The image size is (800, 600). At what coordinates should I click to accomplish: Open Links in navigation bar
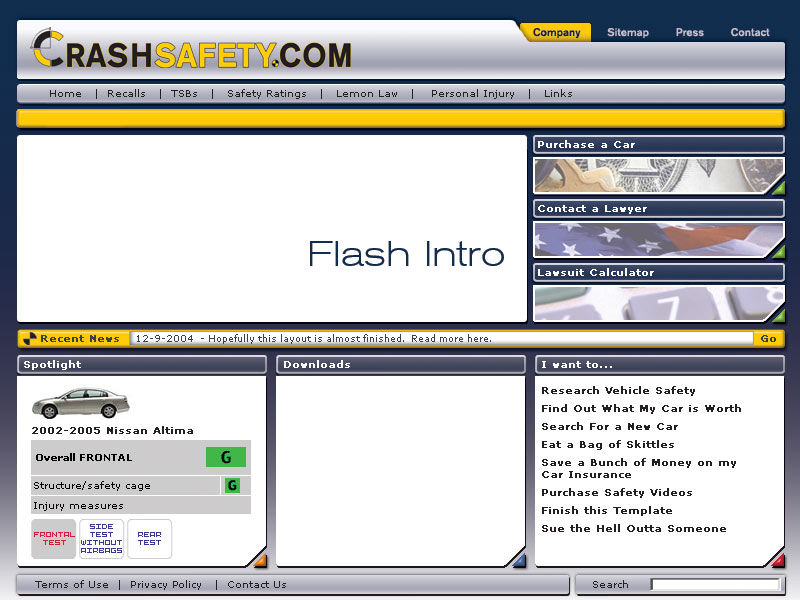coord(558,93)
